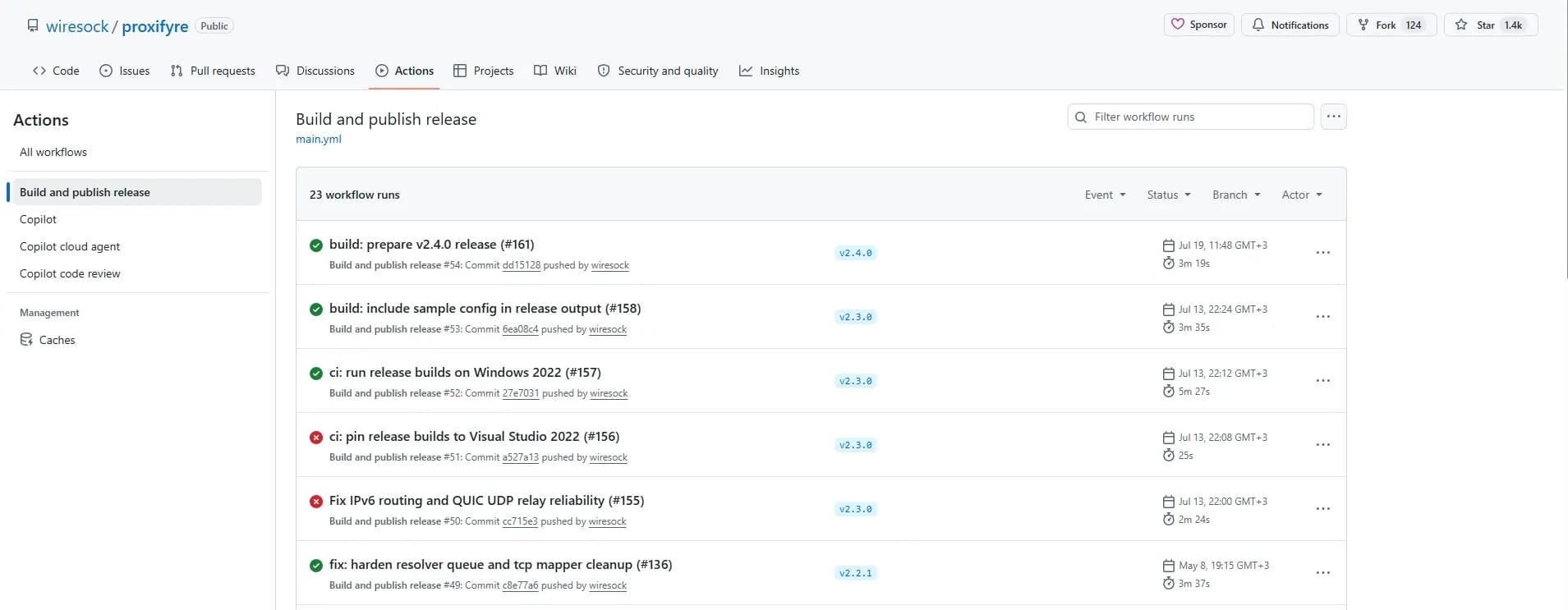Open the Code tab
This screenshot has width=1568, height=610.
(x=56, y=71)
